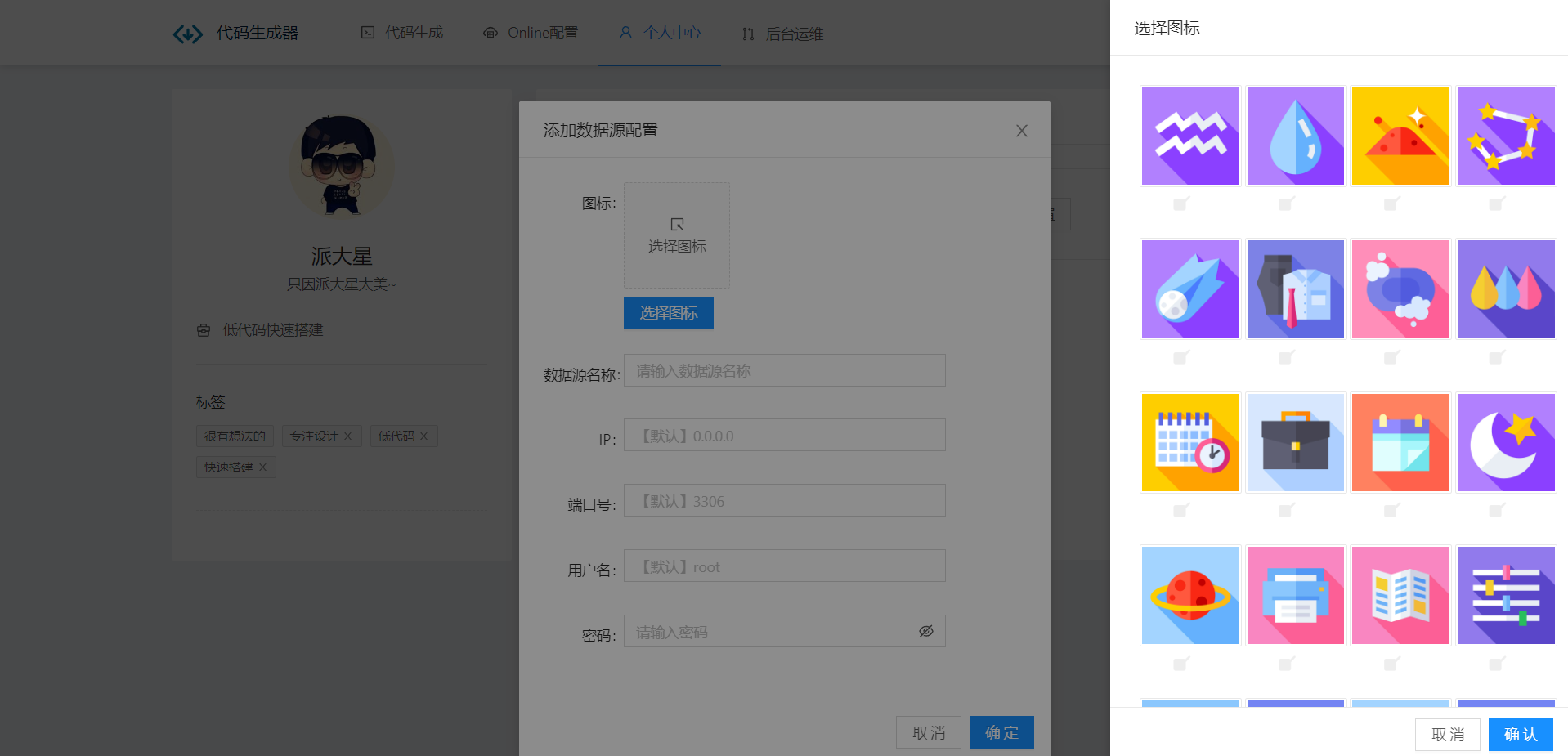1568x756 pixels.
Task: Pick the sliders equalizer icon
Action: 1507,596
